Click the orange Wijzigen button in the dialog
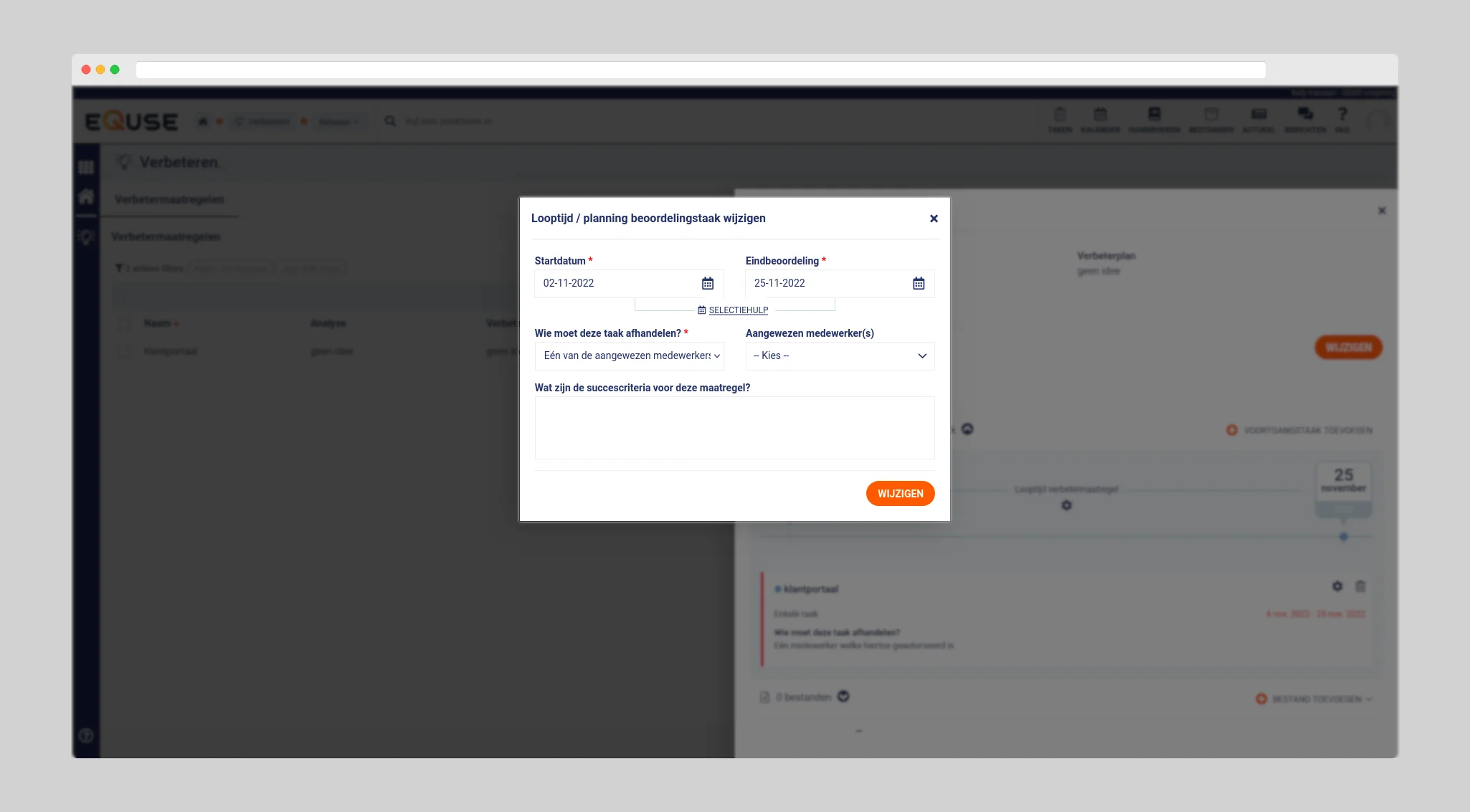This screenshot has height=812, width=1470. coord(899,493)
